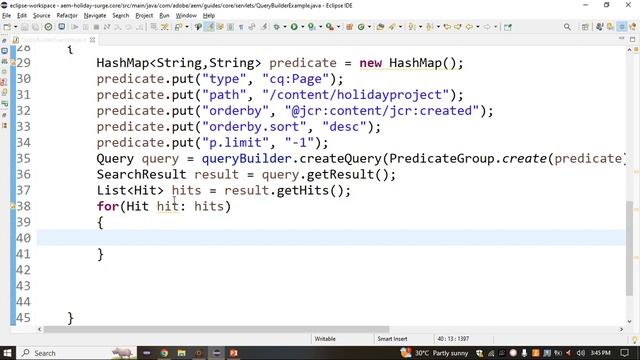Open the Debug dropdown arrow
The height and width of the screenshot is (360, 640).
[284, 27]
